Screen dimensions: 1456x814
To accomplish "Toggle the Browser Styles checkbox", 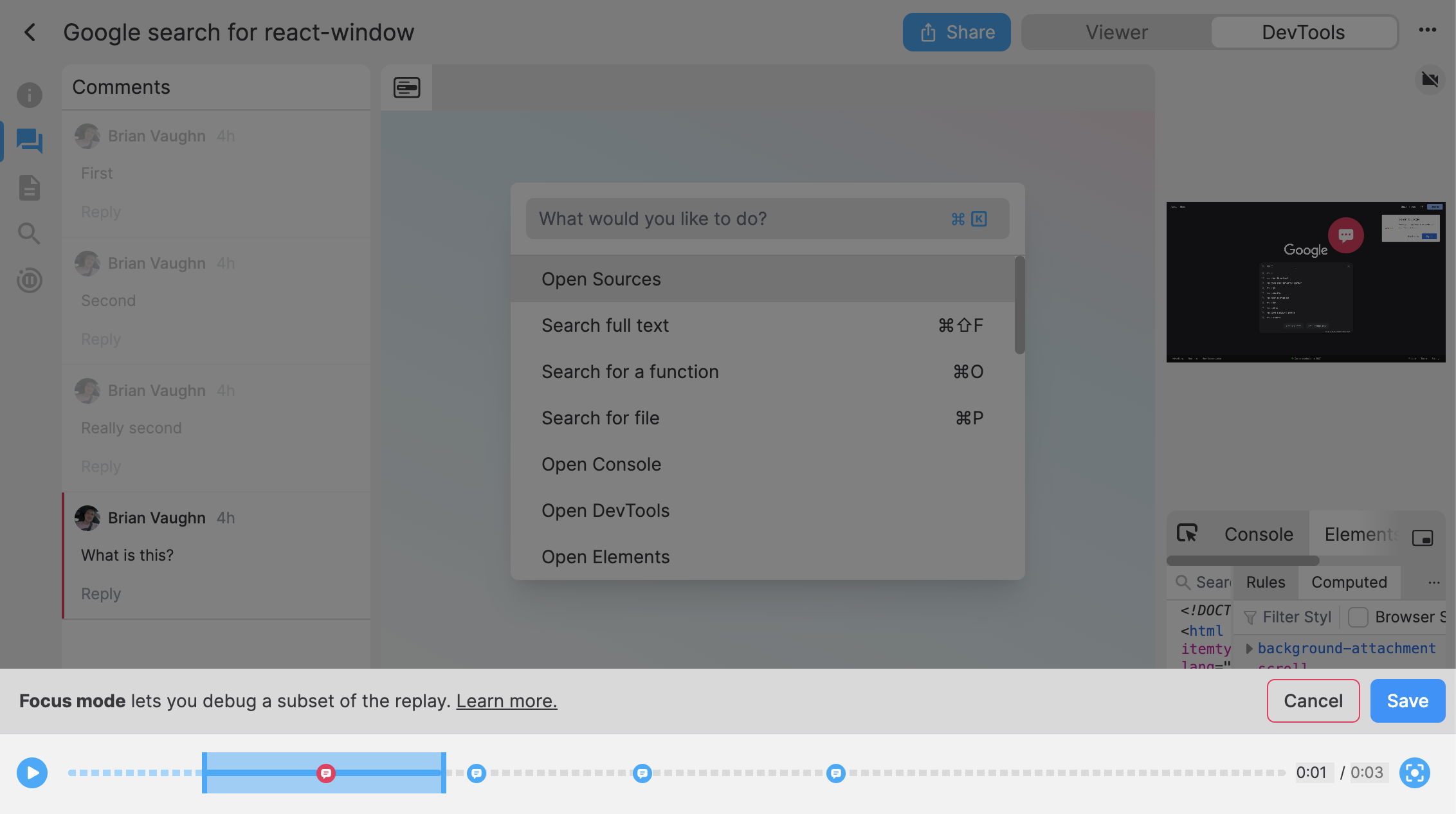I will [1358, 617].
